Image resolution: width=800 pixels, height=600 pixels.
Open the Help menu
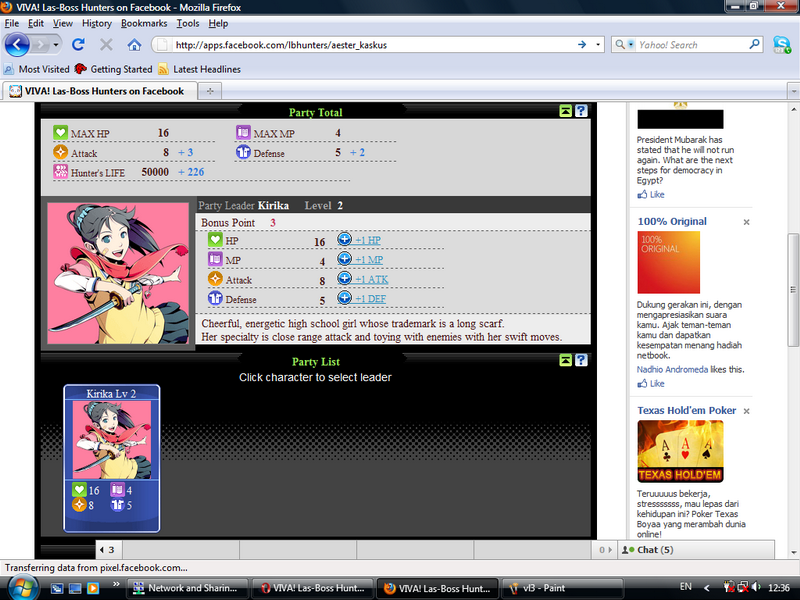pyautogui.click(x=218, y=23)
